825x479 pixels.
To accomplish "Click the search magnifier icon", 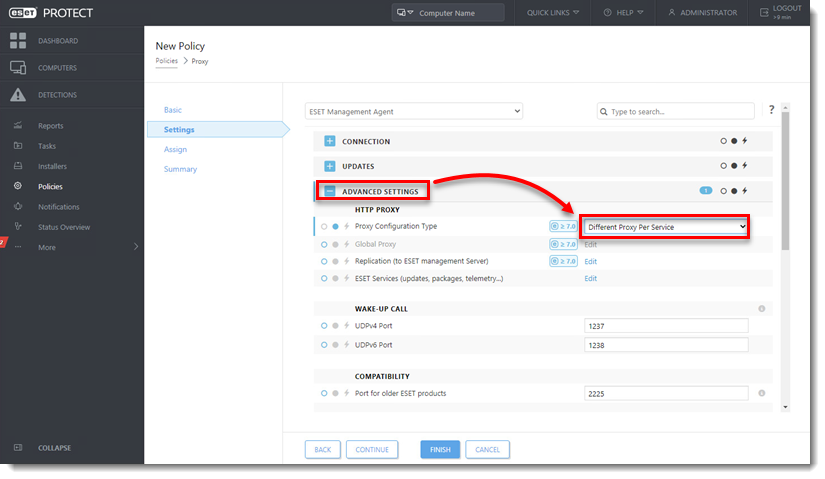I will 603,112.
